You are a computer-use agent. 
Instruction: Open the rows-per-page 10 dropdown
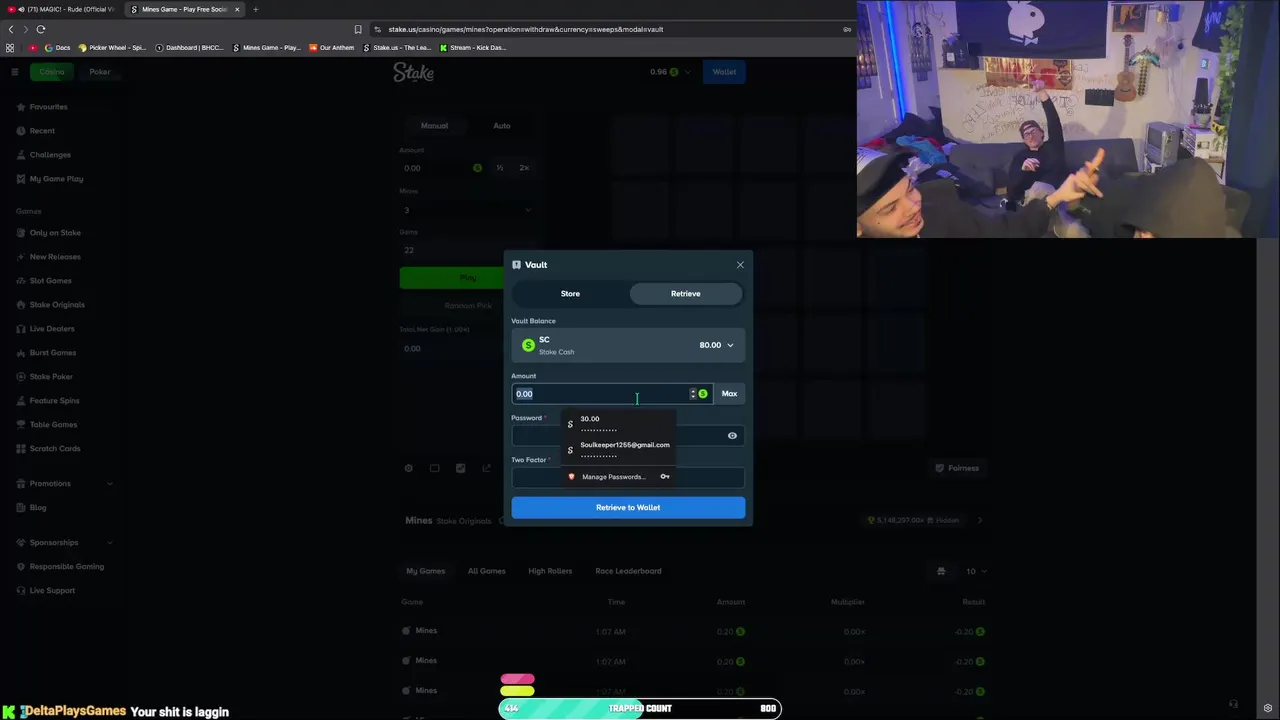coord(975,572)
